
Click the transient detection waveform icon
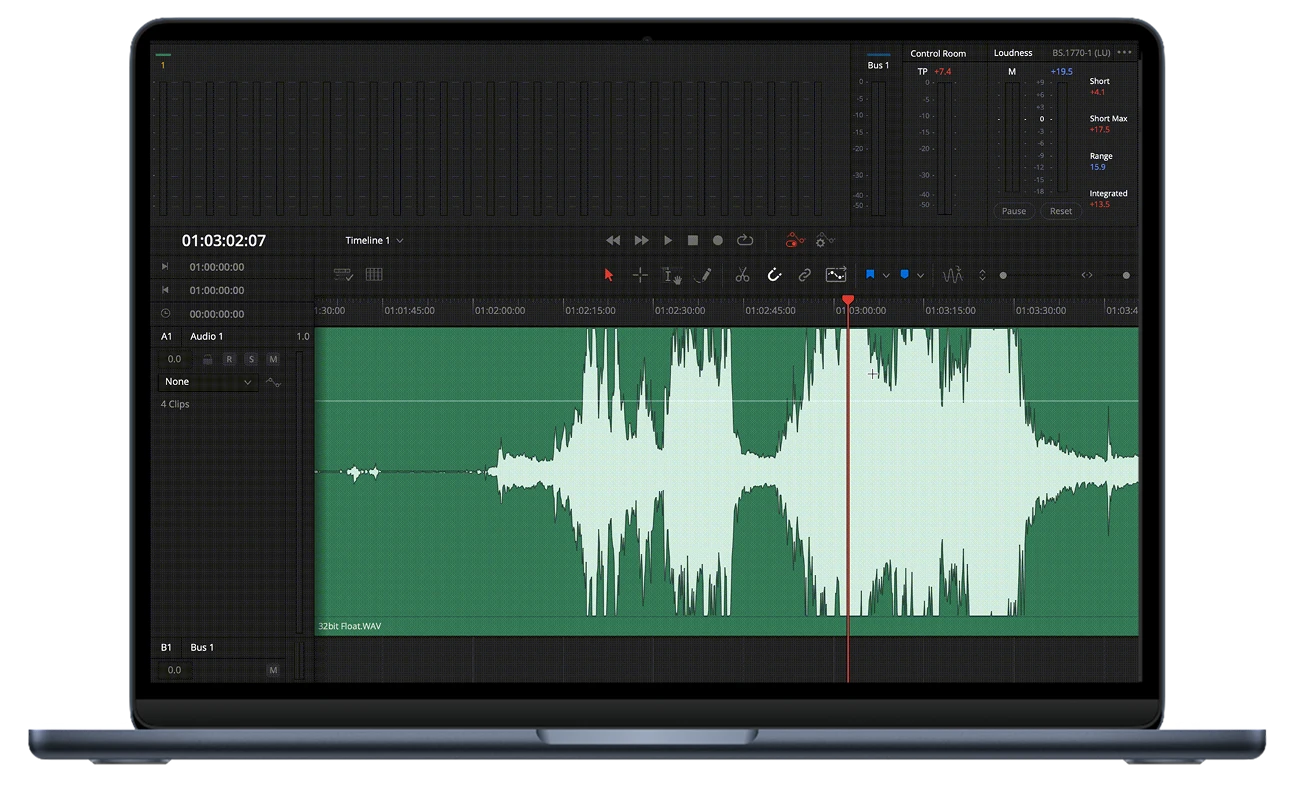click(x=953, y=275)
